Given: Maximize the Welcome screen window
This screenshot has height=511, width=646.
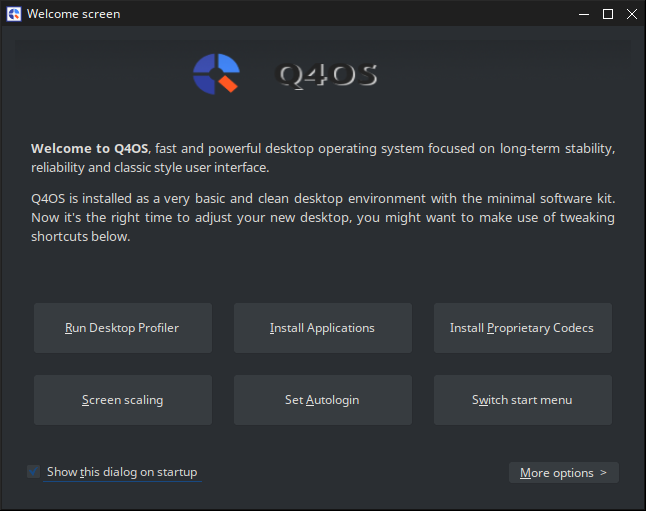Looking at the screenshot, I should click(x=608, y=14).
